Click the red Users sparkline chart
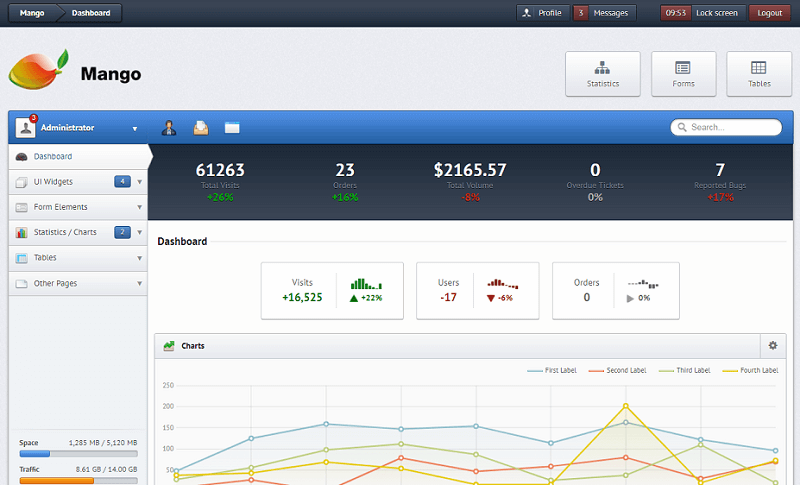Image resolution: width=800 pixels, height=485 pixels. coord(503,284)
